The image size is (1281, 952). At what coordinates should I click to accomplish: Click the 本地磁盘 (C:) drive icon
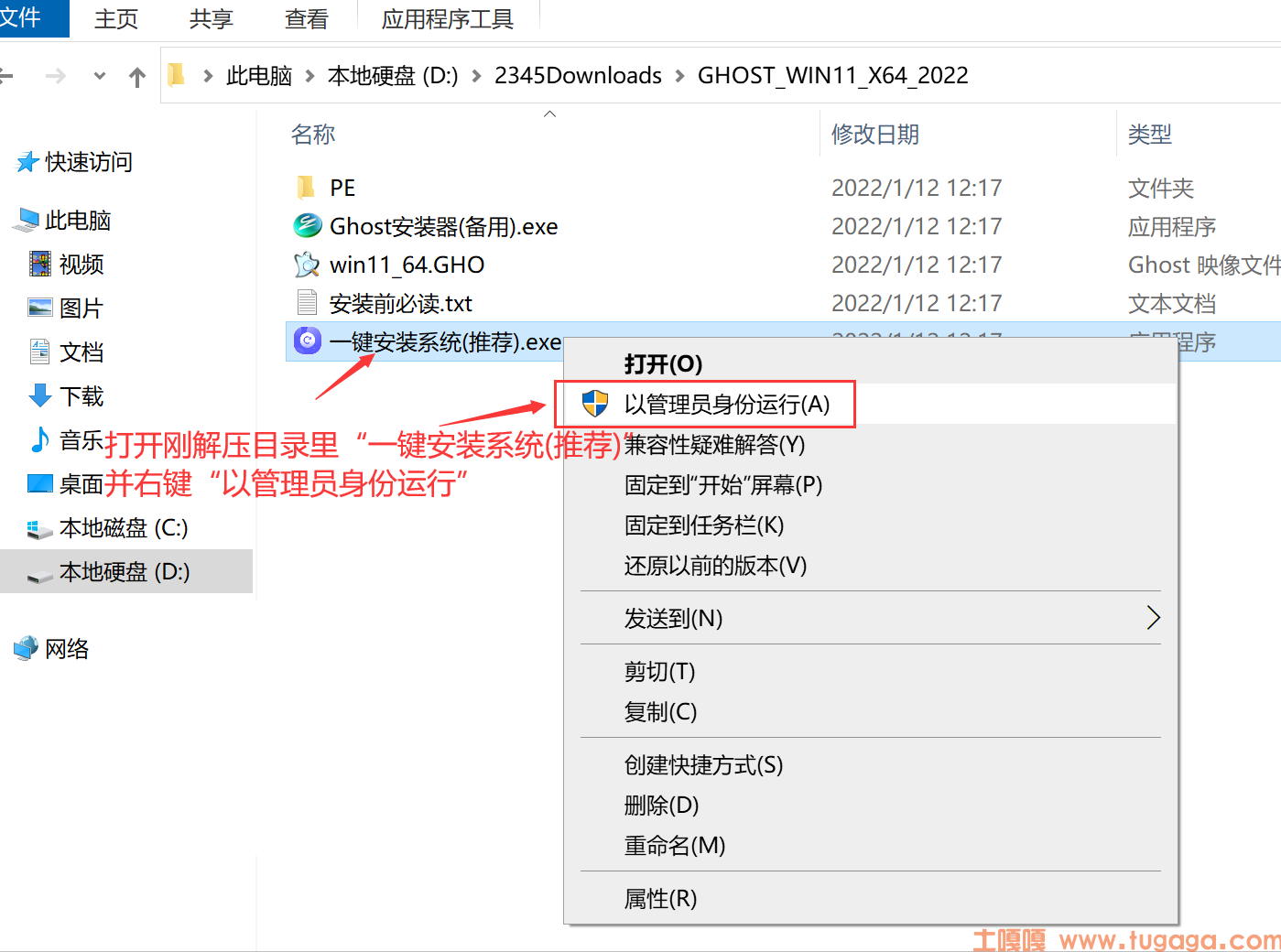(40, 528)
